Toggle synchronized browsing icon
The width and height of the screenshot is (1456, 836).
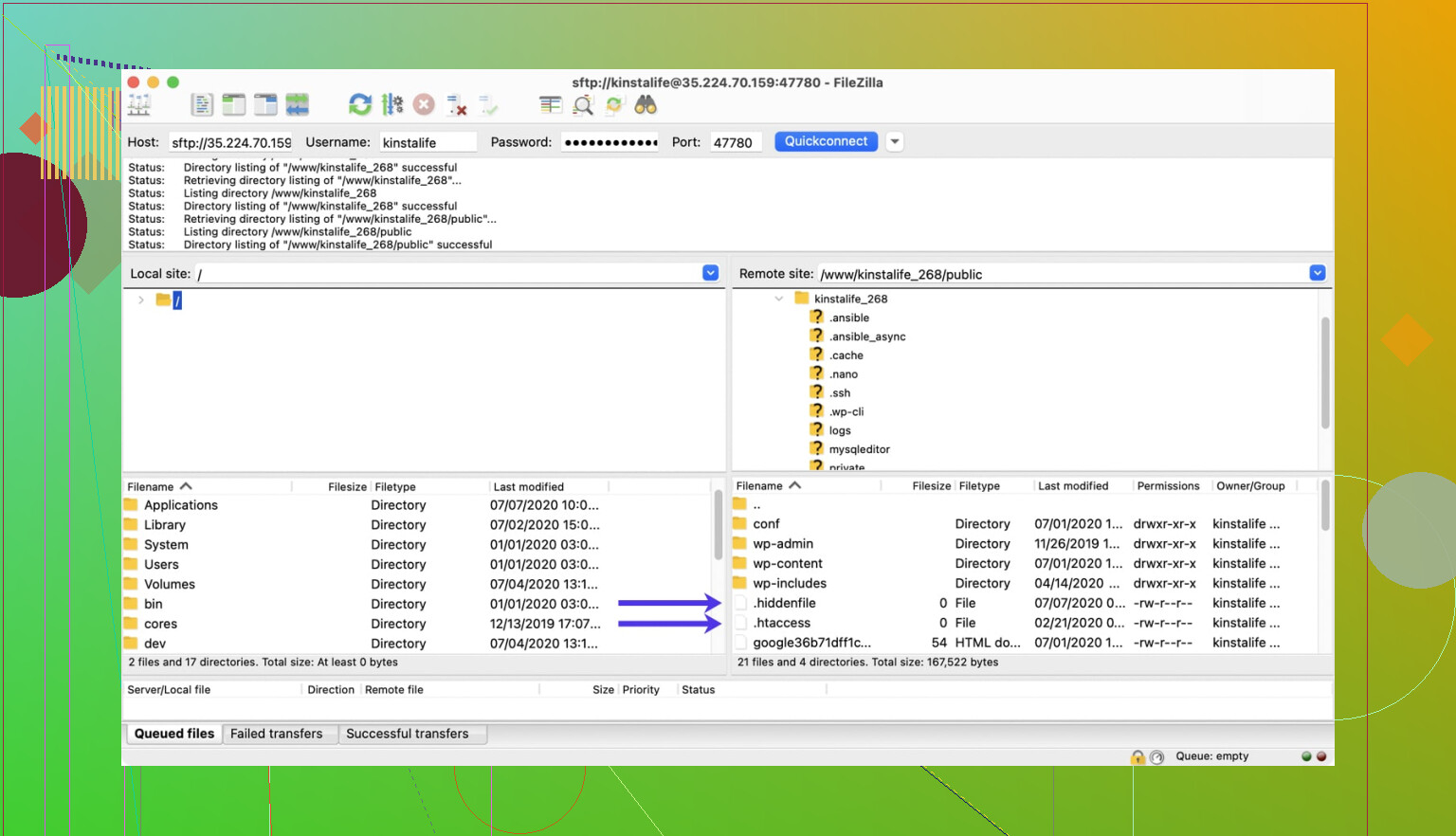click(614, 104)
